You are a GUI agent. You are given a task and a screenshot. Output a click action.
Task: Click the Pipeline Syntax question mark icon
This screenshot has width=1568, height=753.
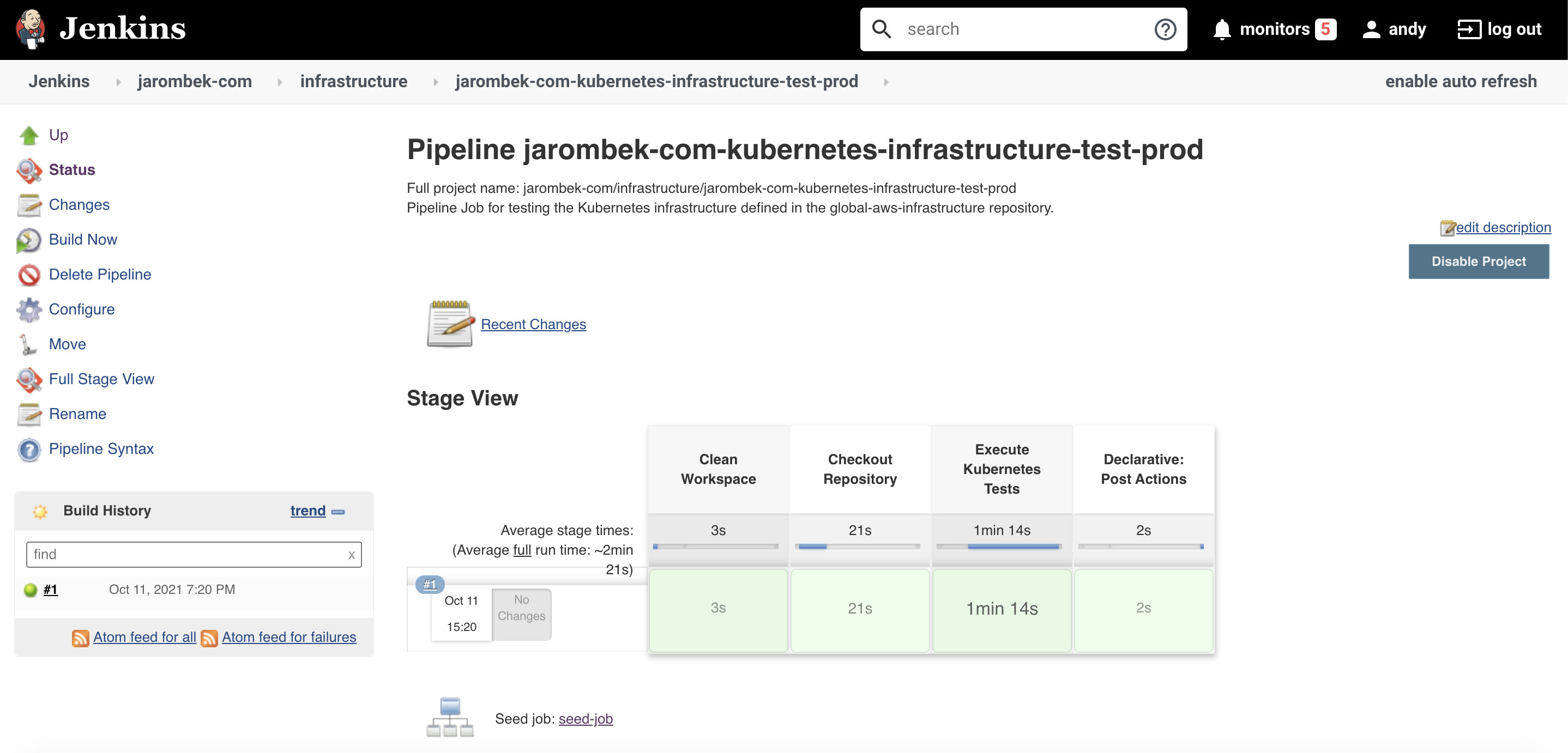28,450
